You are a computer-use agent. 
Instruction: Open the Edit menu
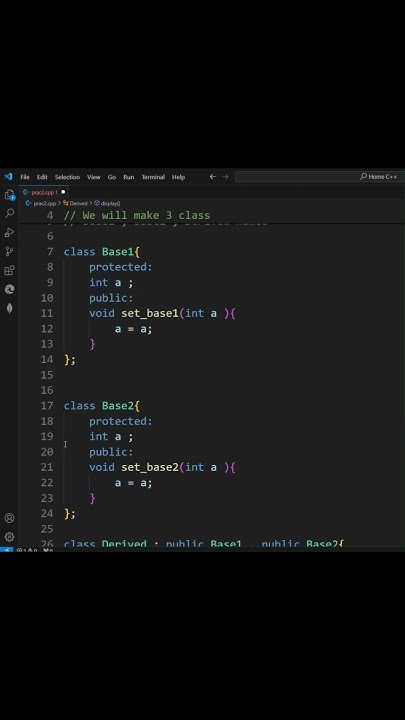[x=42, y=177]
